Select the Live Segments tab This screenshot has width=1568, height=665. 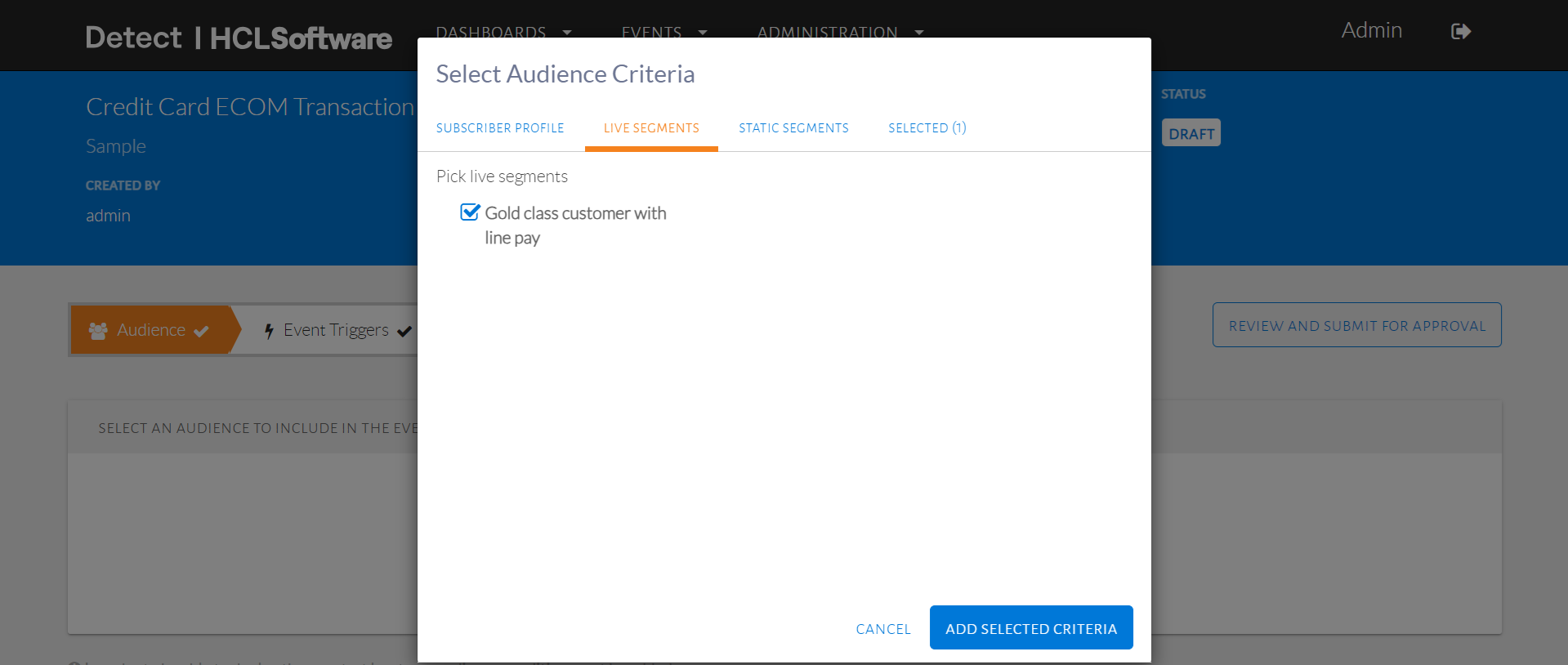[651, 128]
